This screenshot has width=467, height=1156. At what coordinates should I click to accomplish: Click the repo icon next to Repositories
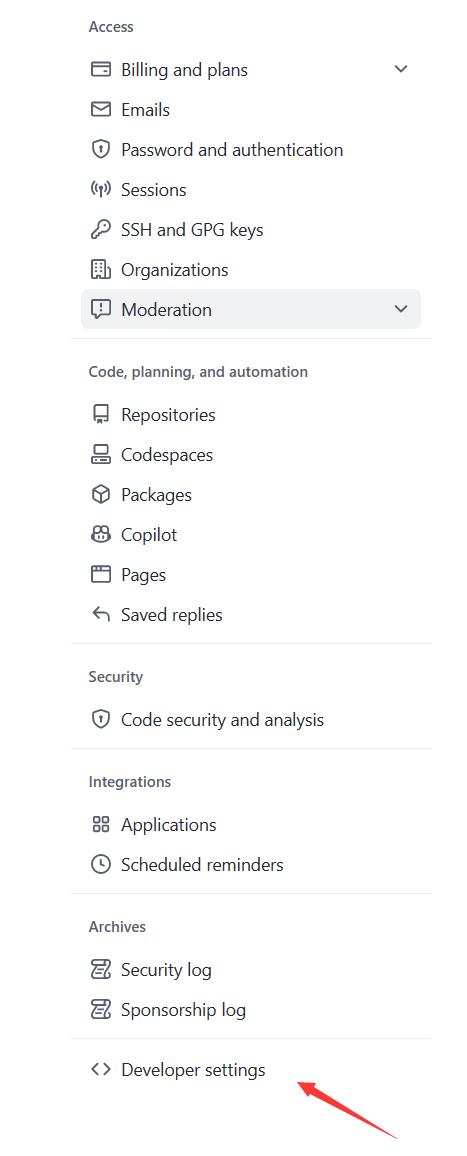pos(100,414)
